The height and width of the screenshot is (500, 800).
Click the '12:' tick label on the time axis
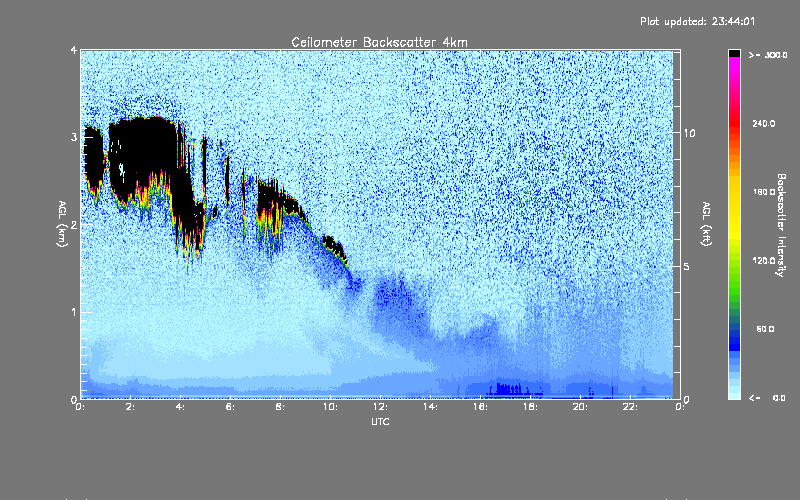[x=380, y=407]
